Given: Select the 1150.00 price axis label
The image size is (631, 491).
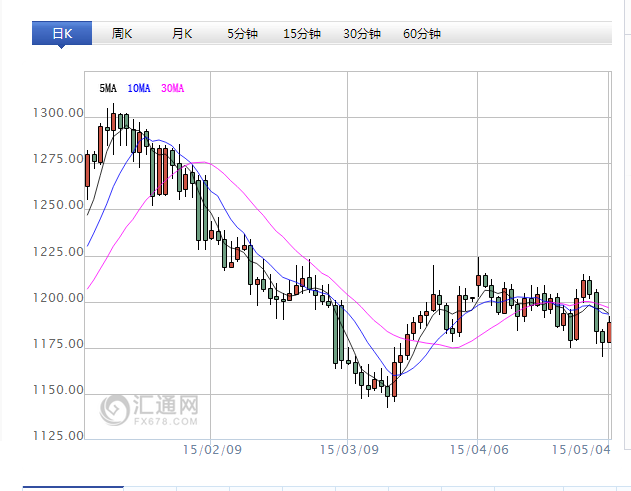Looking at the screenshot, I should coord(55,391).
